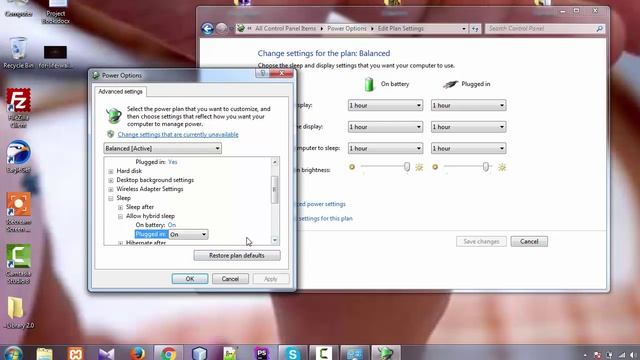Click the Forward arrow in Control Panel

tap(221, 29)
